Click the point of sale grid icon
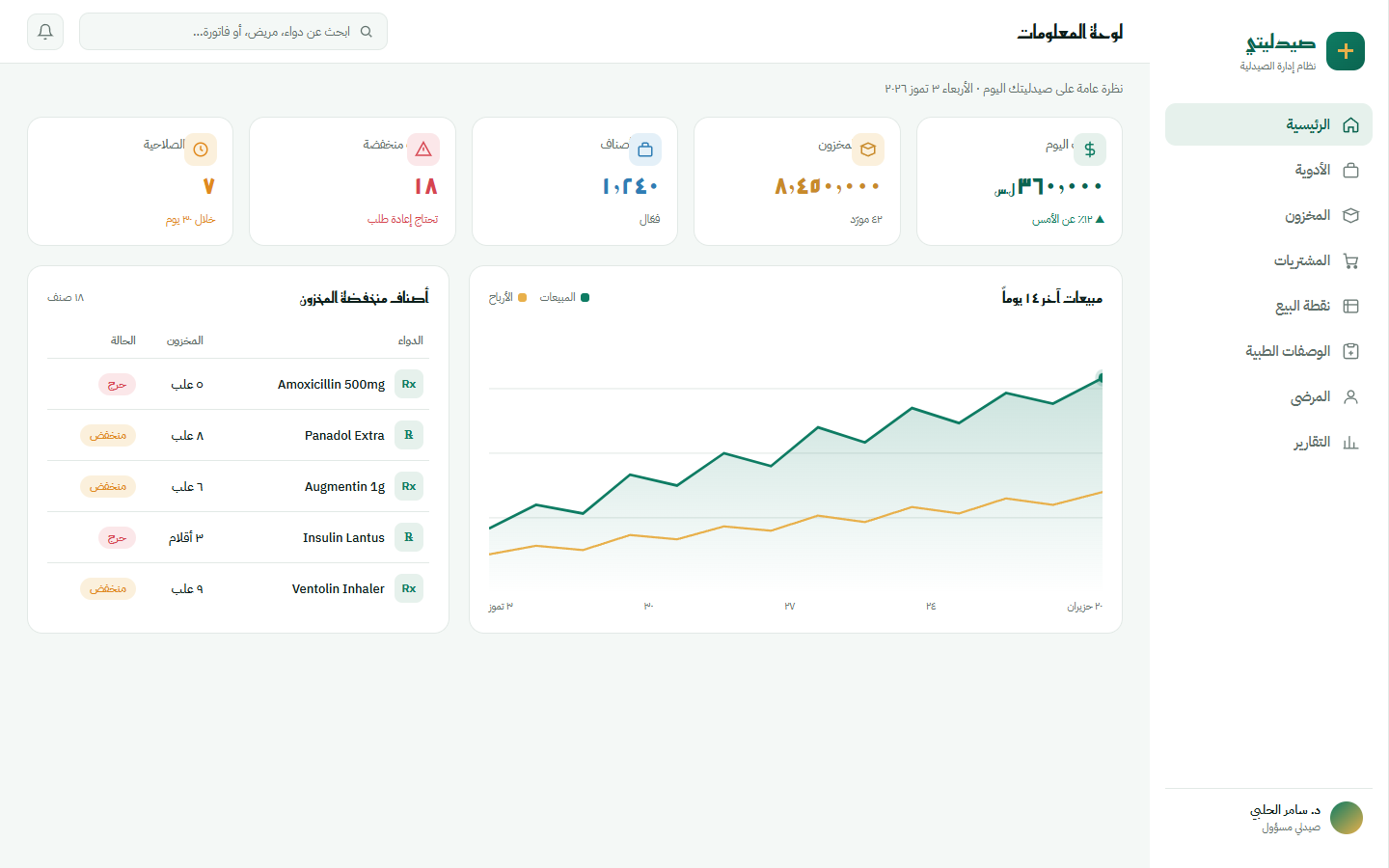 click(1350, 306)
